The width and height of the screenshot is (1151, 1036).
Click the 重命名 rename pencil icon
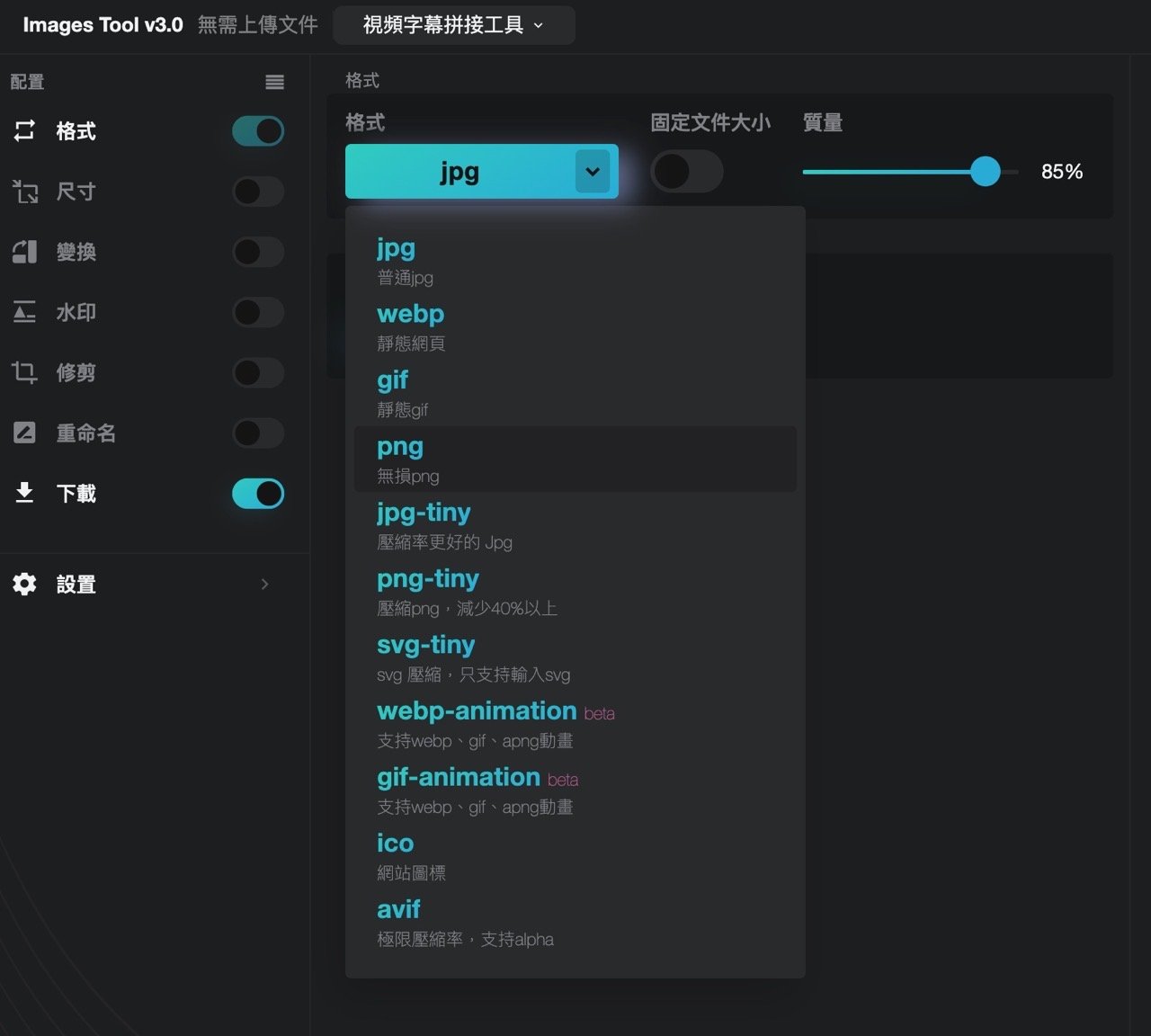[x=24, y=433]
